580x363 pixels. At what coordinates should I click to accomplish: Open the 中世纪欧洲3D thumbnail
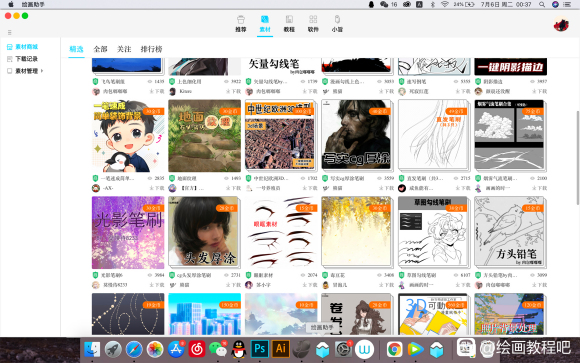click(x=281, y=135)
